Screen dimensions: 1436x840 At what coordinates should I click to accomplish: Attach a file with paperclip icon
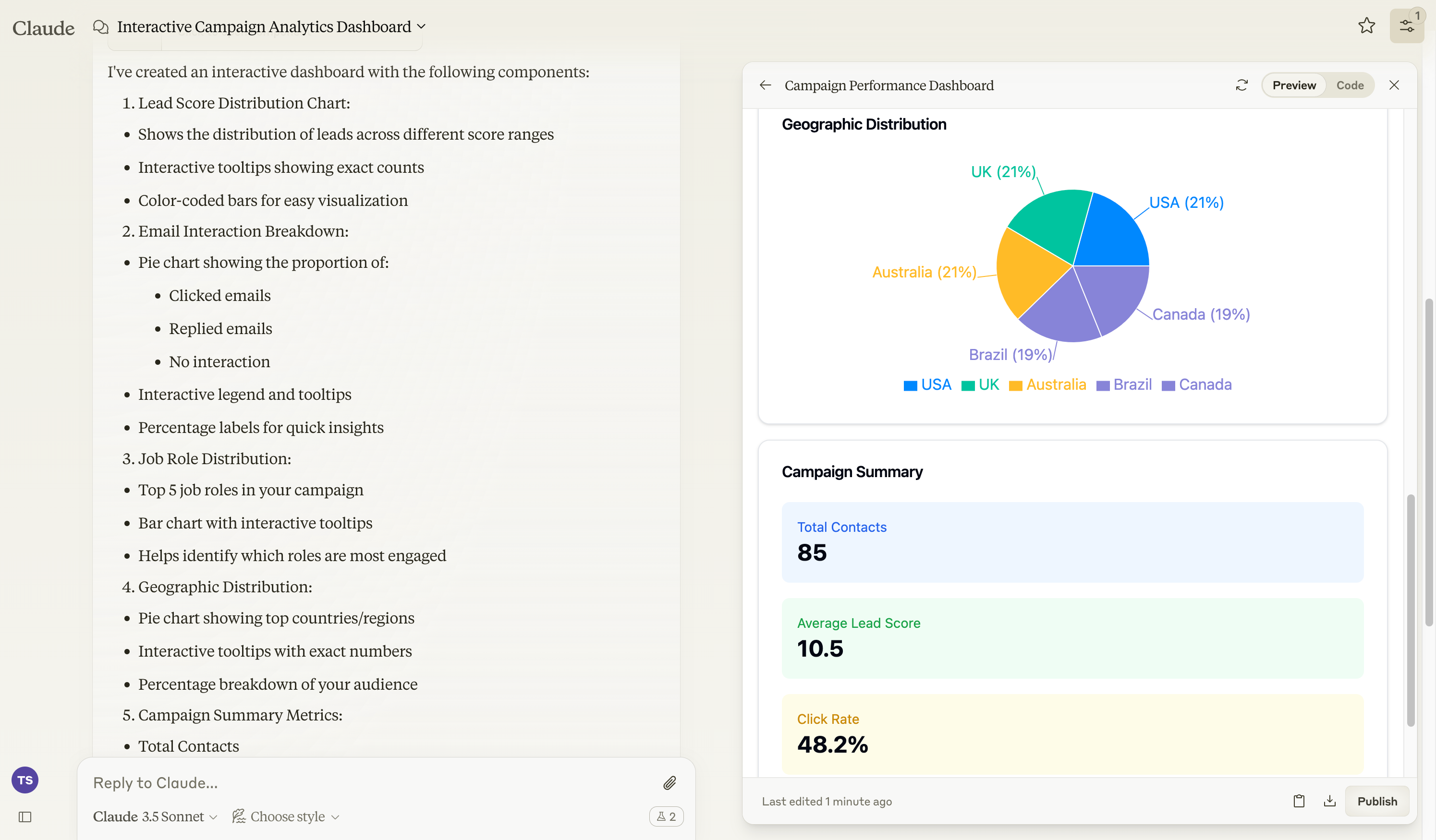click(669, 783)
